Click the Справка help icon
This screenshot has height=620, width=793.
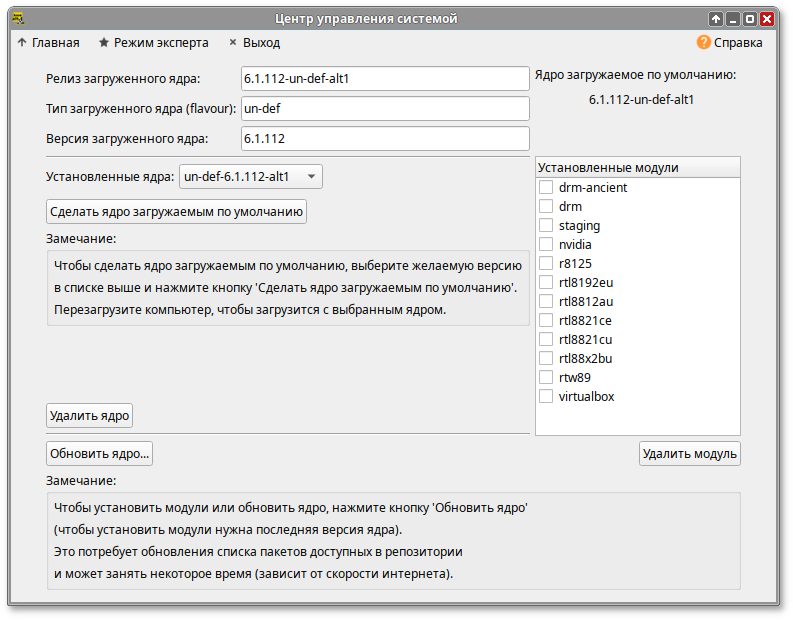[x=703, y=43]
